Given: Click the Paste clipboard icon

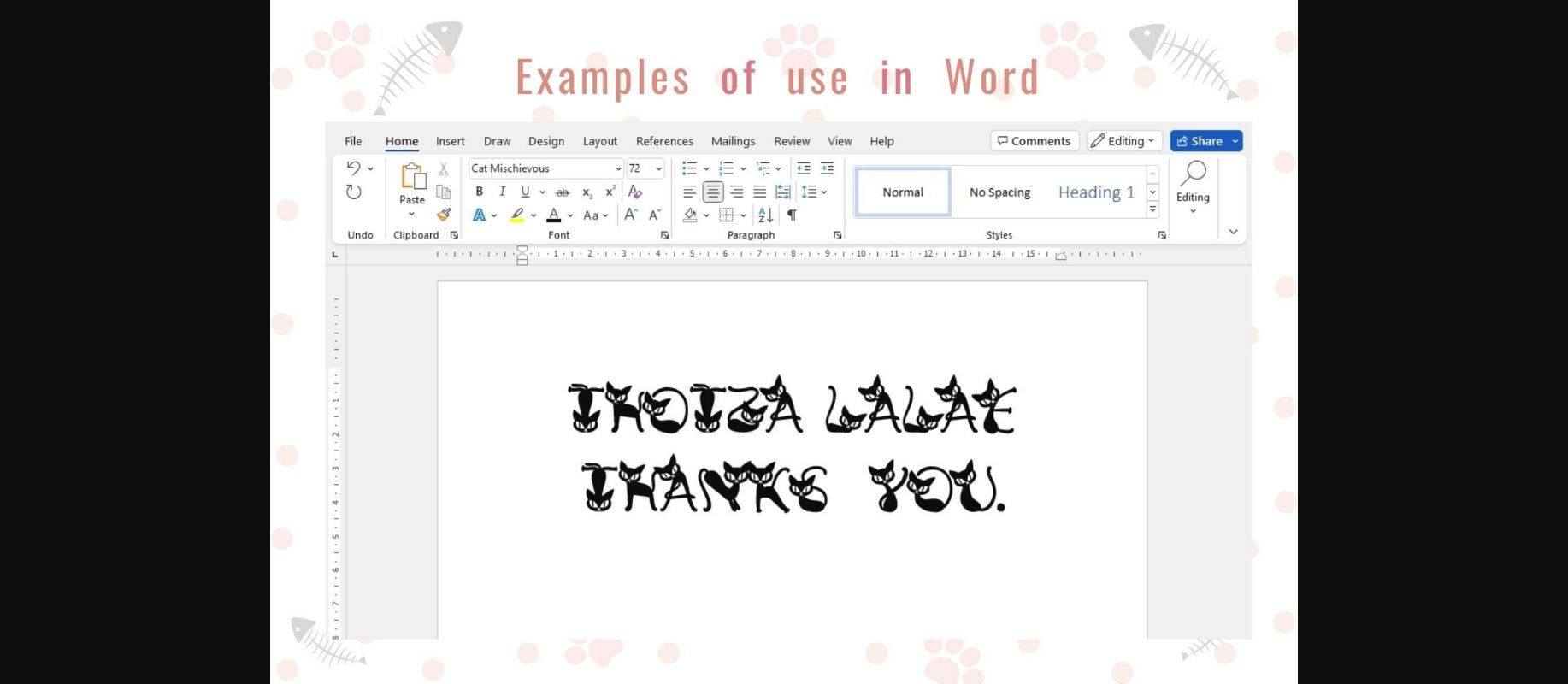Looking at the screenshot, I should (x=413, y=176).
